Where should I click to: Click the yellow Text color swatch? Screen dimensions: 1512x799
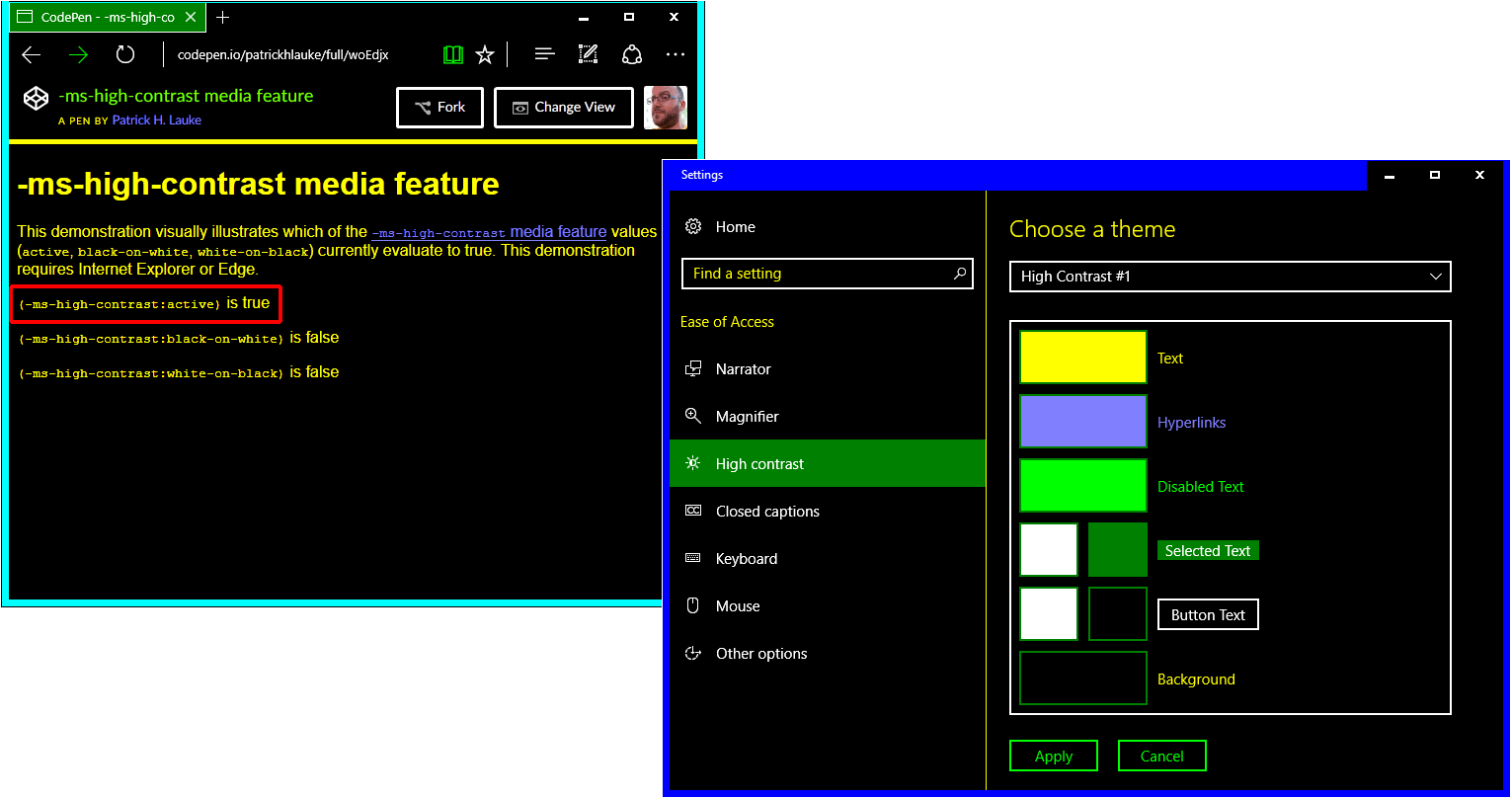1082,358
